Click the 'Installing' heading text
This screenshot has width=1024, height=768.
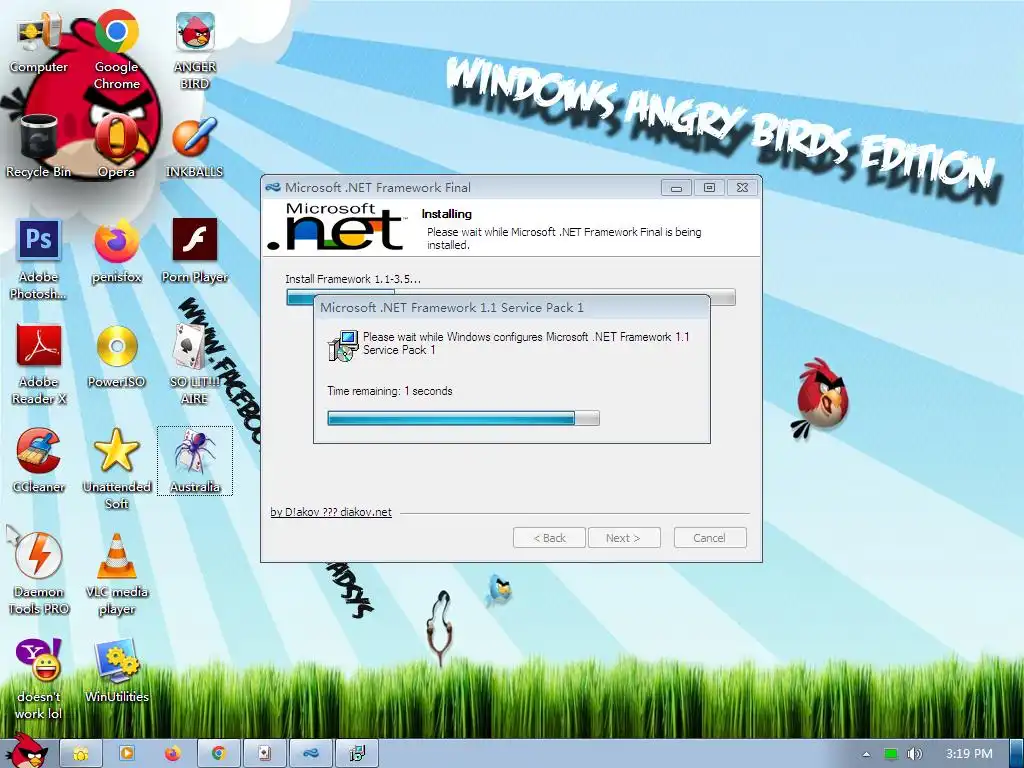pyautogui.click(x=447, y=214)
